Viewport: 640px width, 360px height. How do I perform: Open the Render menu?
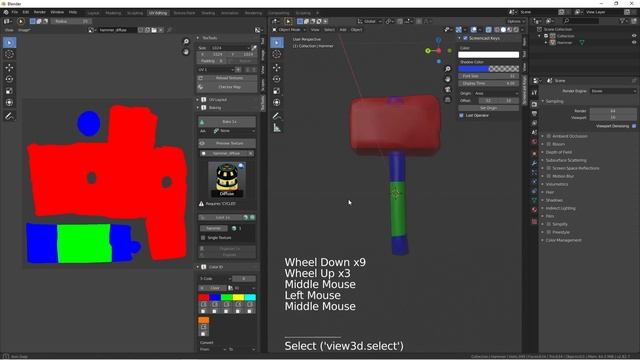click(x=40, y=12)
